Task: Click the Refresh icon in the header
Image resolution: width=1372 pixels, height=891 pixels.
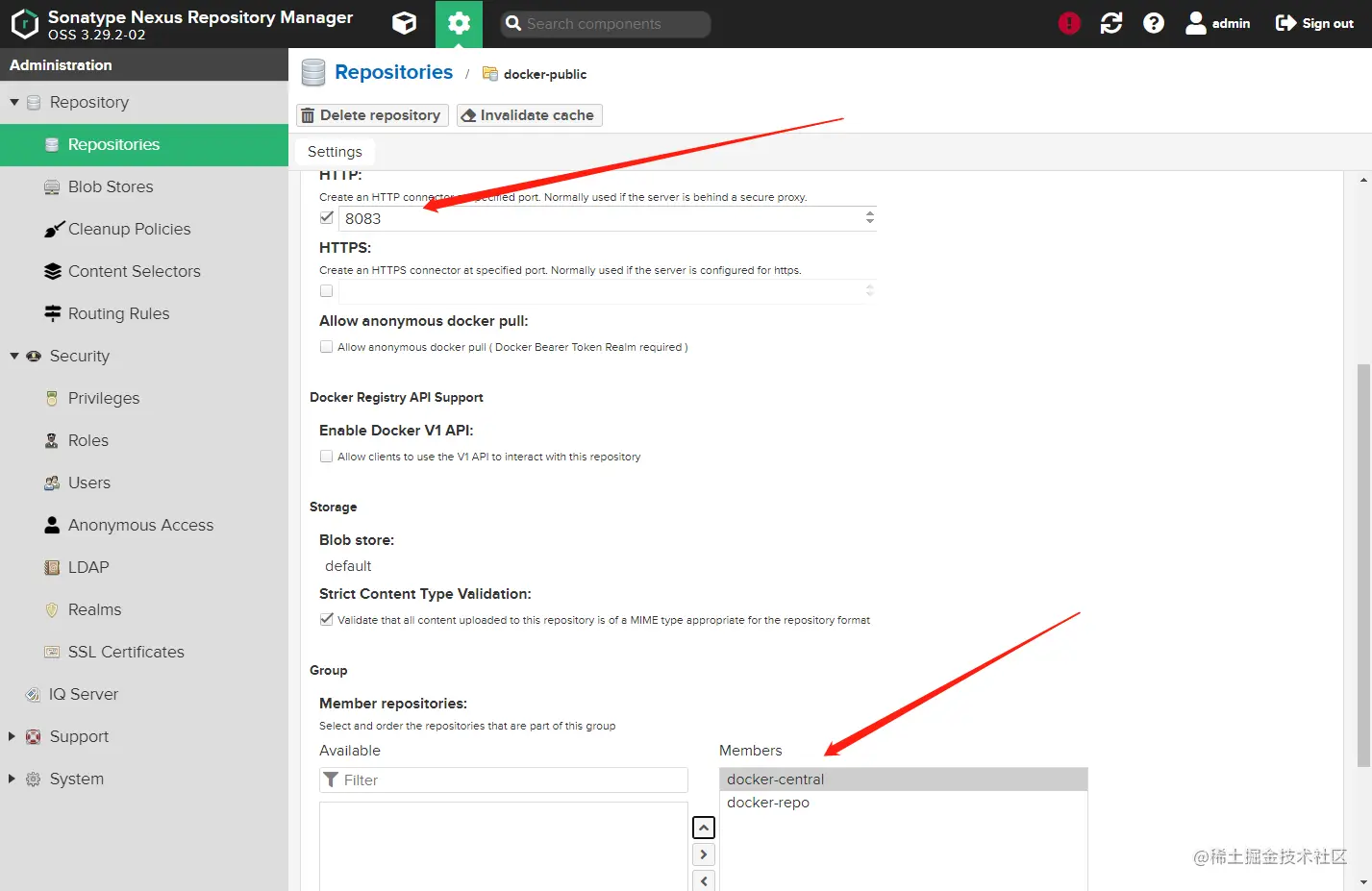Action: click(1111, 23)
